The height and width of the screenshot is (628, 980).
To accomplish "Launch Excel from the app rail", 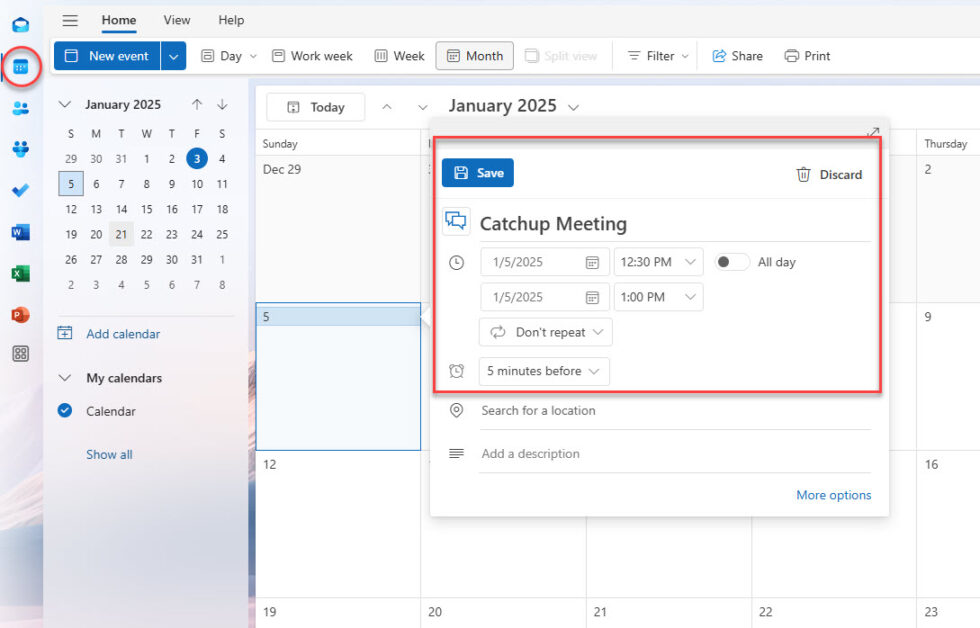I will click(x=21, y=274).
